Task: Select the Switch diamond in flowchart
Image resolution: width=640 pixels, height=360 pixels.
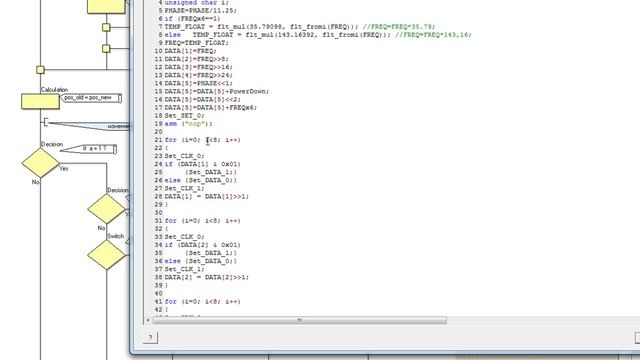Action: tap(107, 255)
